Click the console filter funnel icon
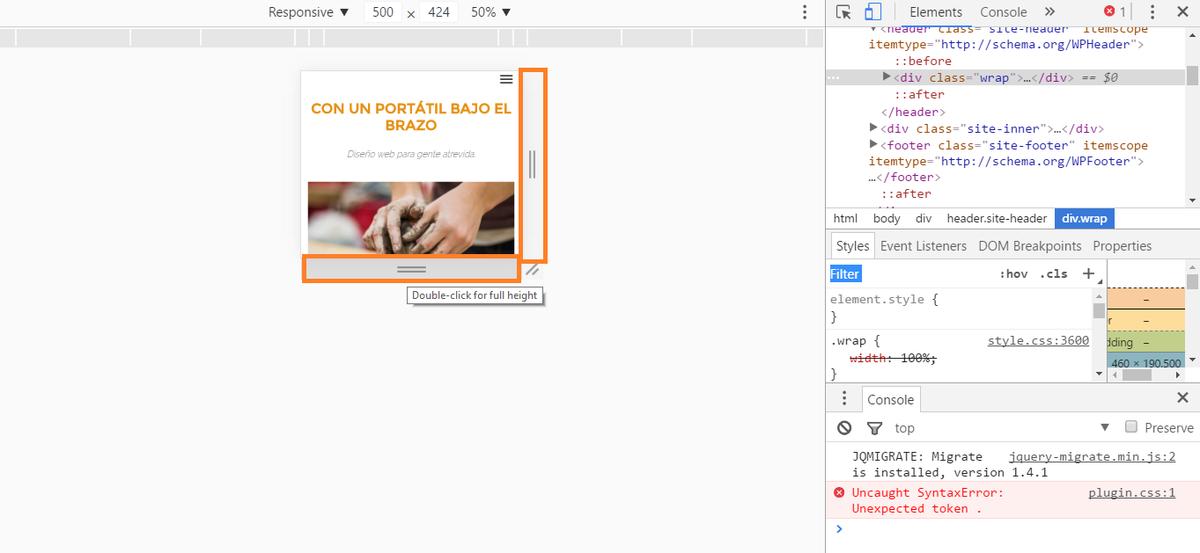The width and height of the screenshot is (1200, 553). pos(874,427)
